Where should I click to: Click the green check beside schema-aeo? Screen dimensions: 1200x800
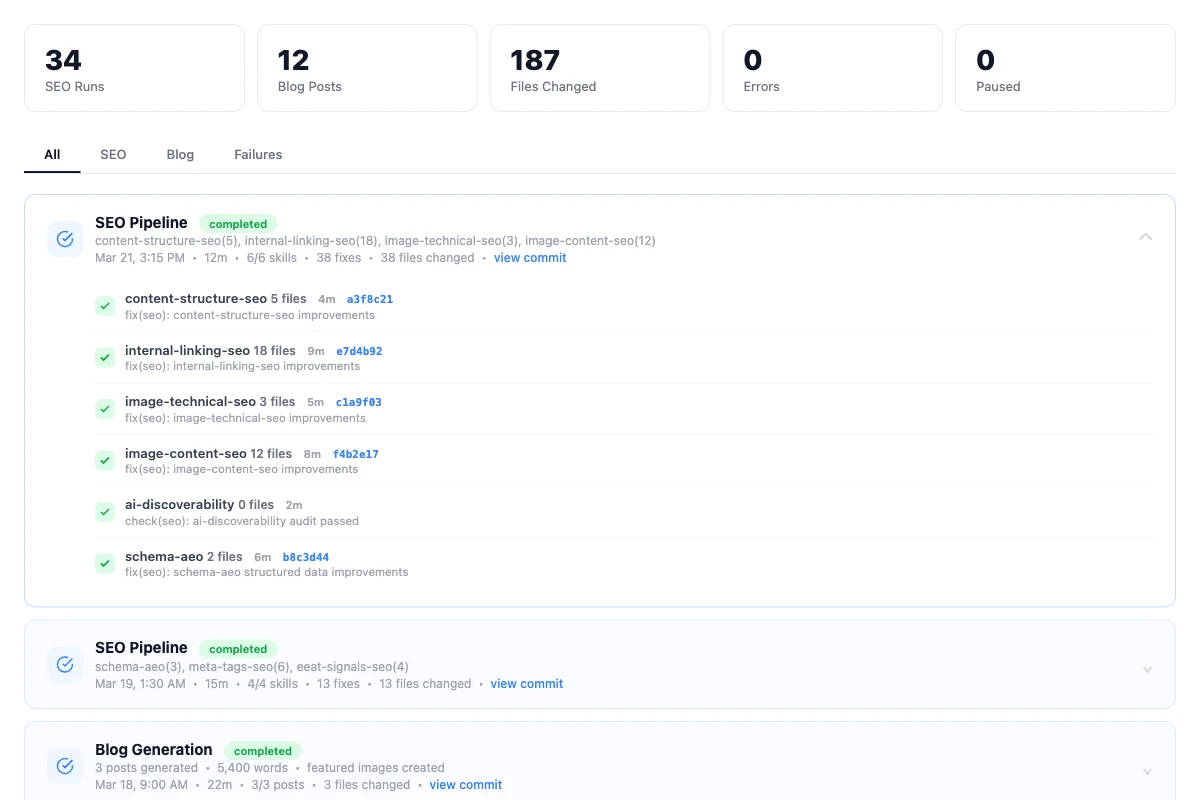pos(105,563)
